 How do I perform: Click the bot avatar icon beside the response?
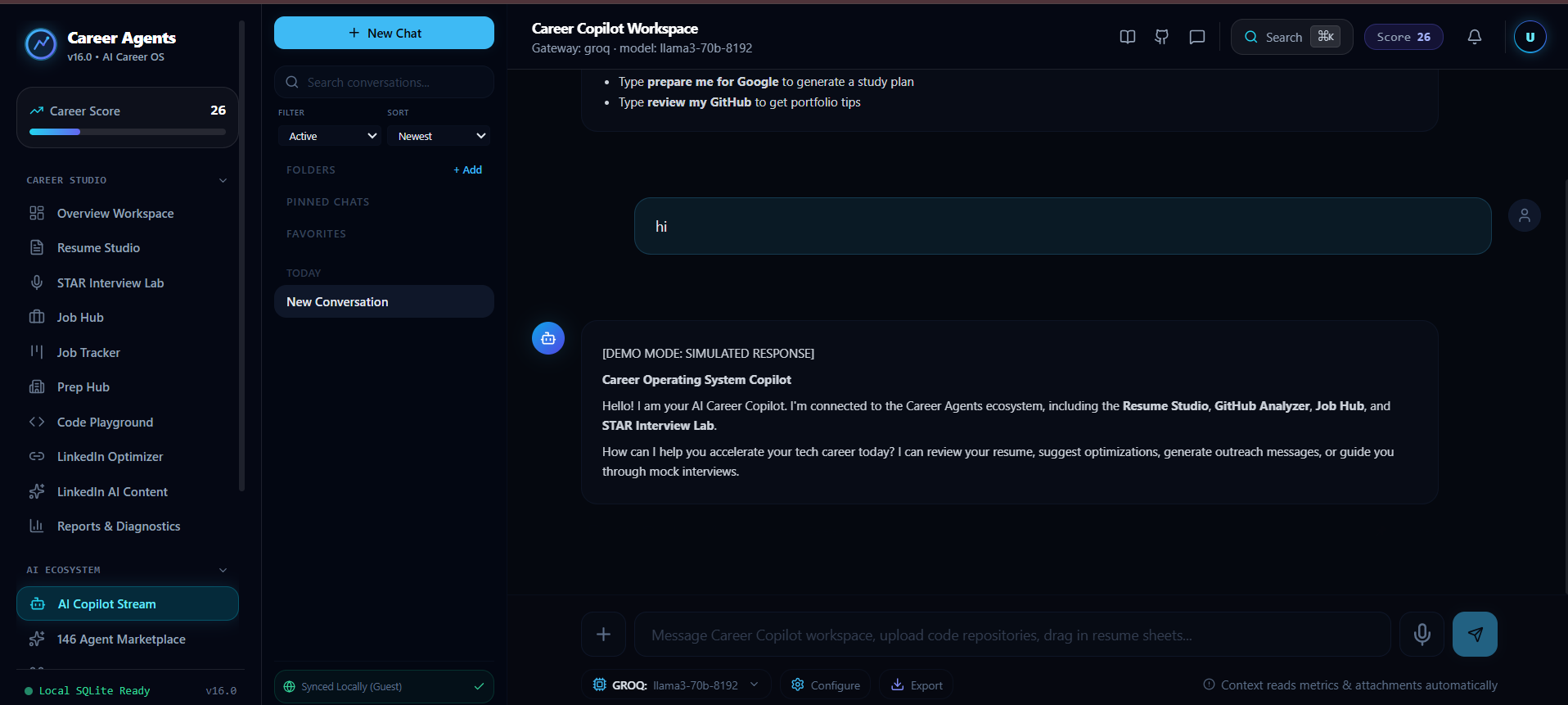548,338
